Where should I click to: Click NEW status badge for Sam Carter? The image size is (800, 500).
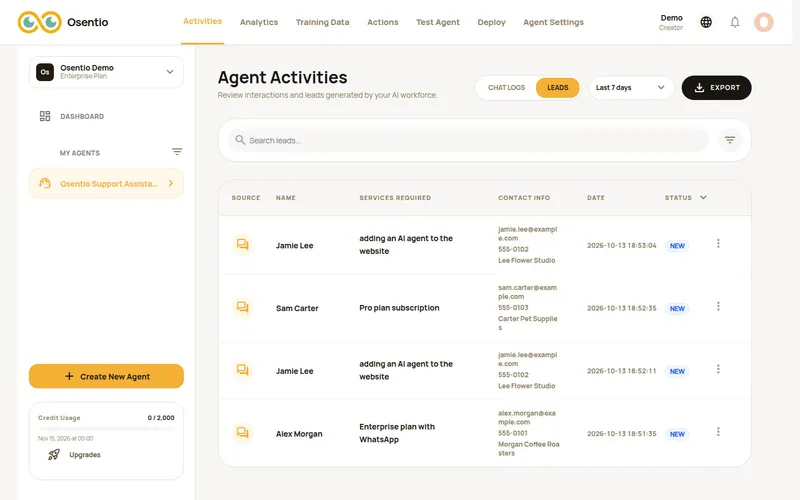(677, 309)
